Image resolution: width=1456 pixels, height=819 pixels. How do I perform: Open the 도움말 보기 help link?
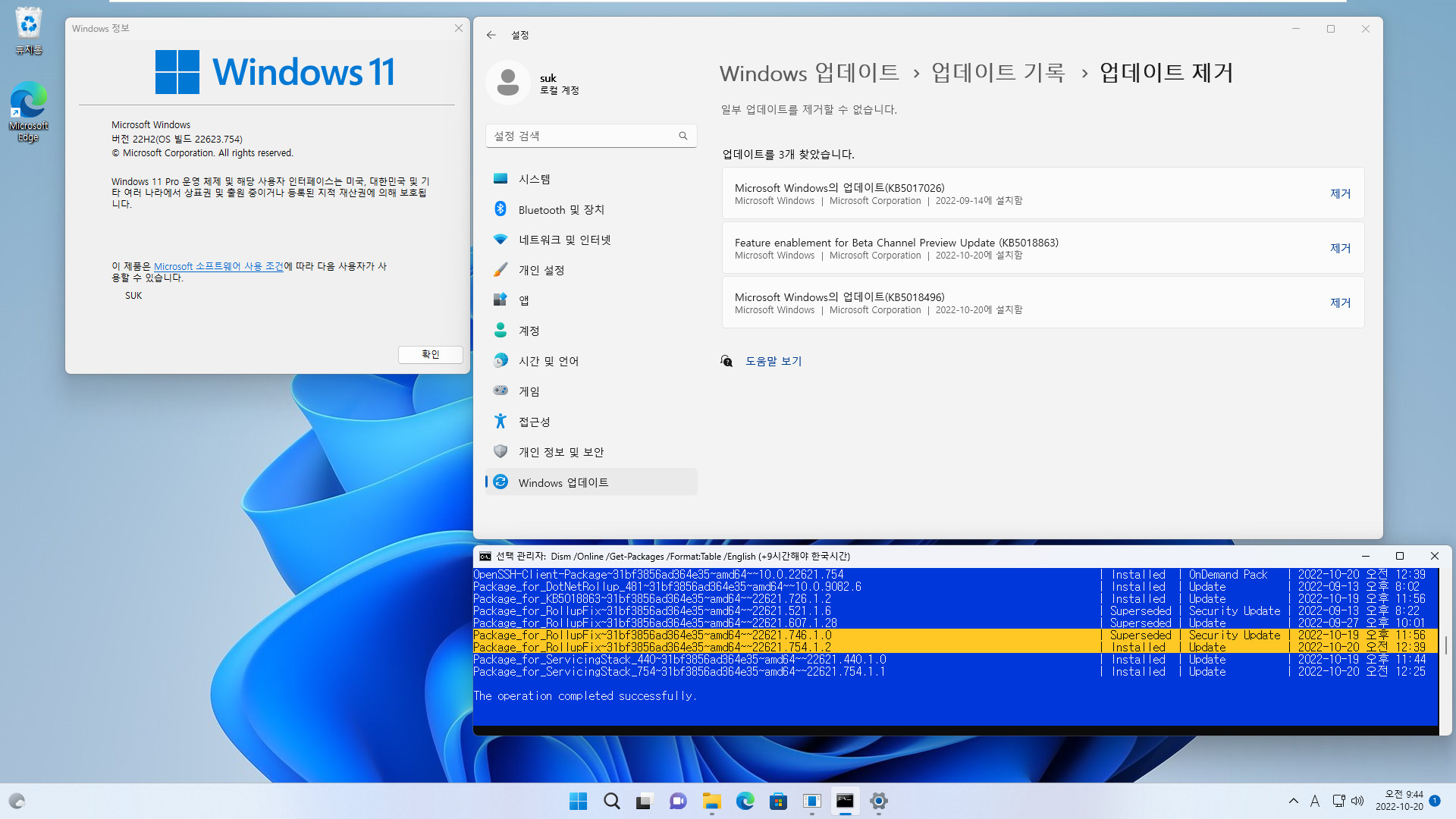tap(773, 361)
